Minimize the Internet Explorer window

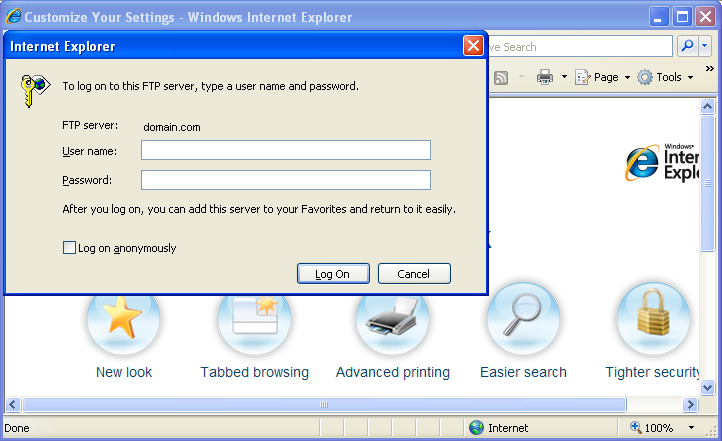coord(658,17)
